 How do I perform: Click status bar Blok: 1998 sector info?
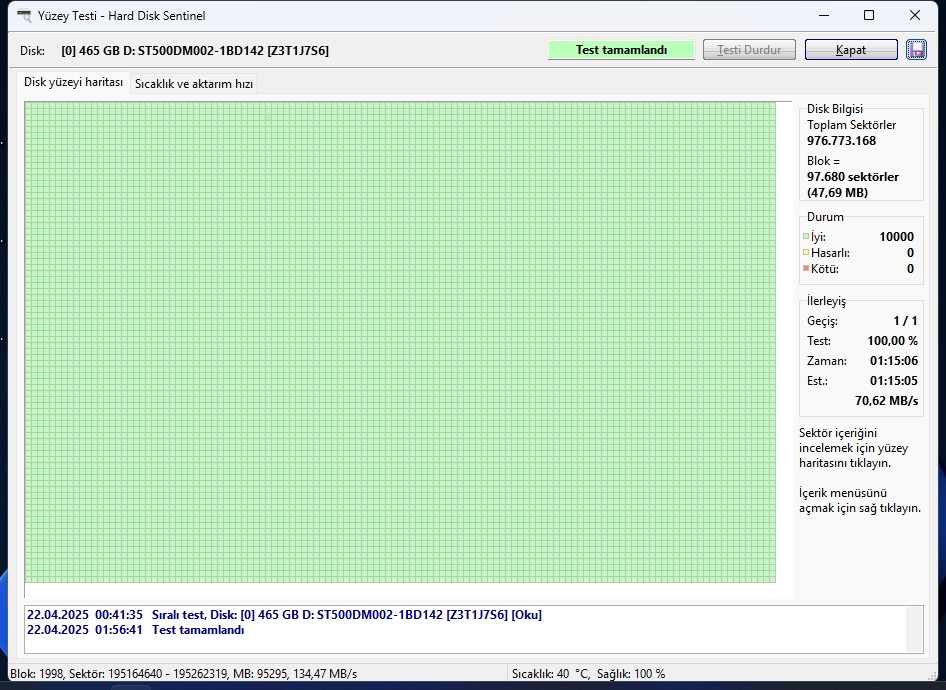tap(183, 674)
